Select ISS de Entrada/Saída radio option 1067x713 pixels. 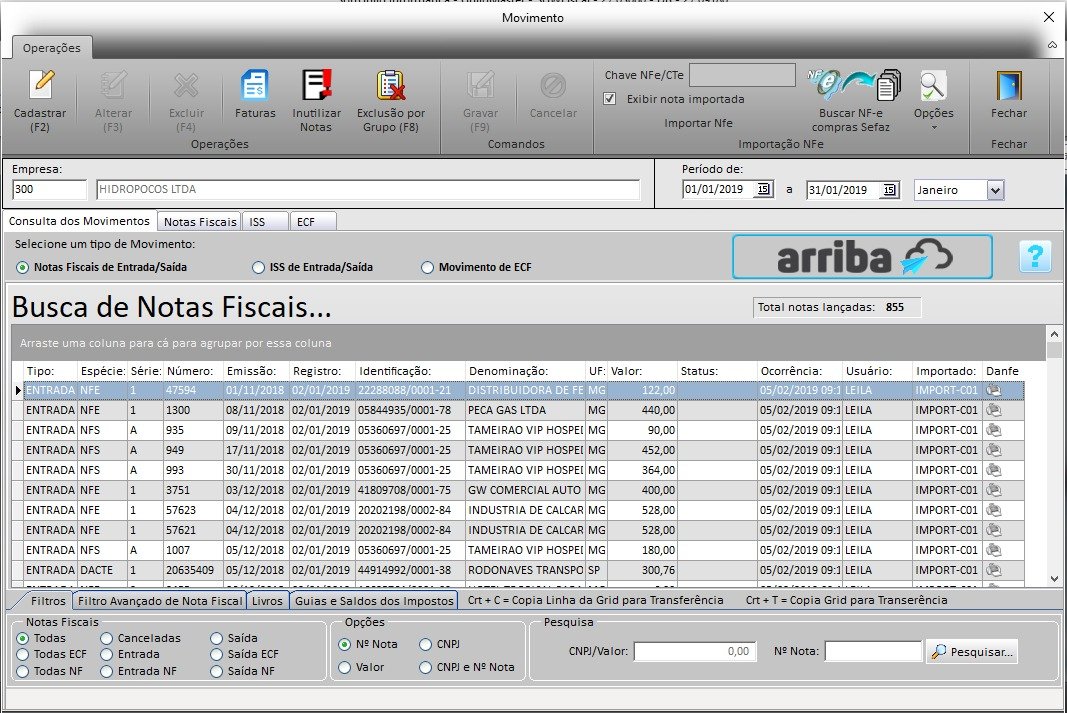tap(260, 267)
